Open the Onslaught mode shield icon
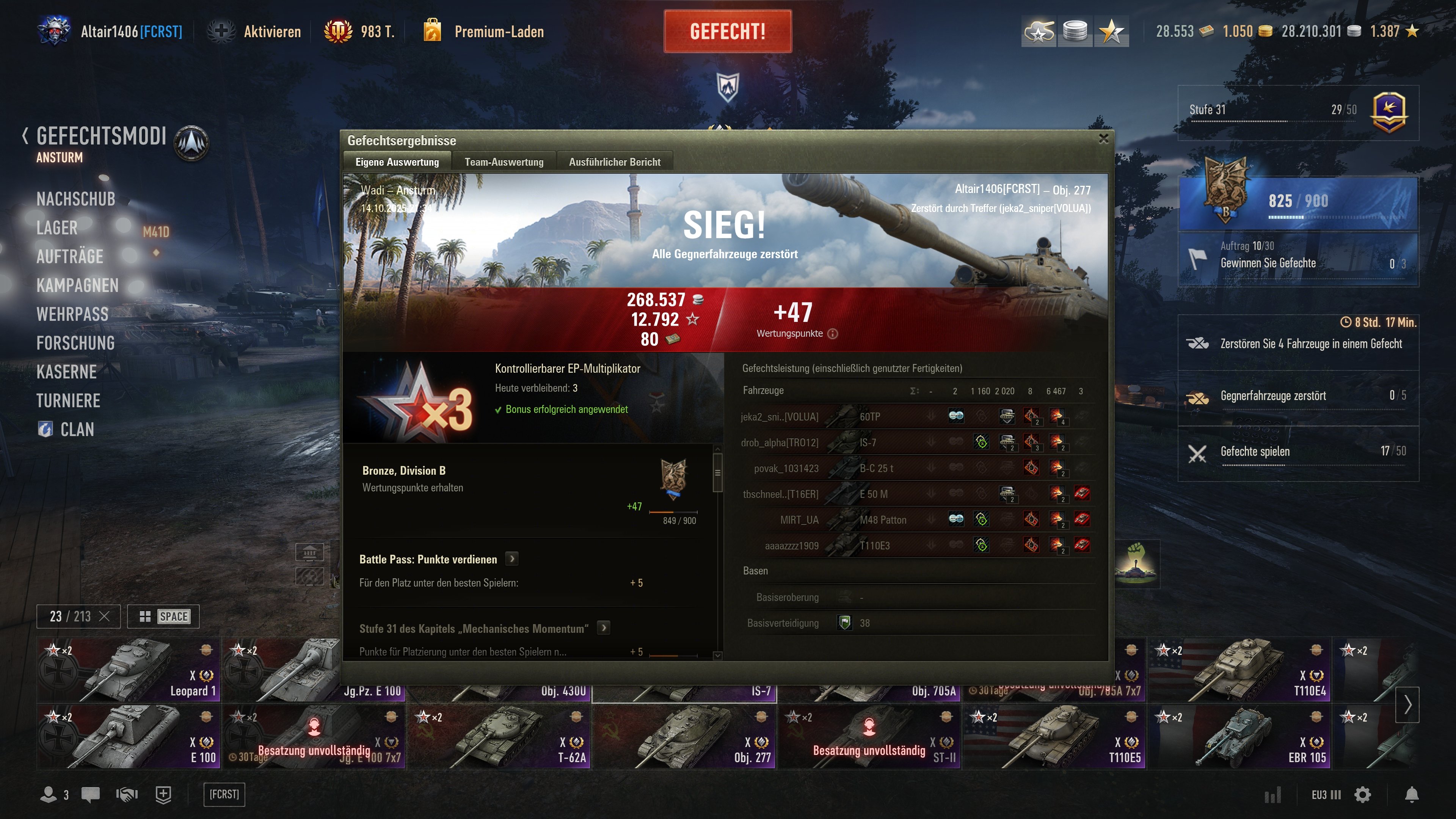1456x819 pixels. (728, 86)
